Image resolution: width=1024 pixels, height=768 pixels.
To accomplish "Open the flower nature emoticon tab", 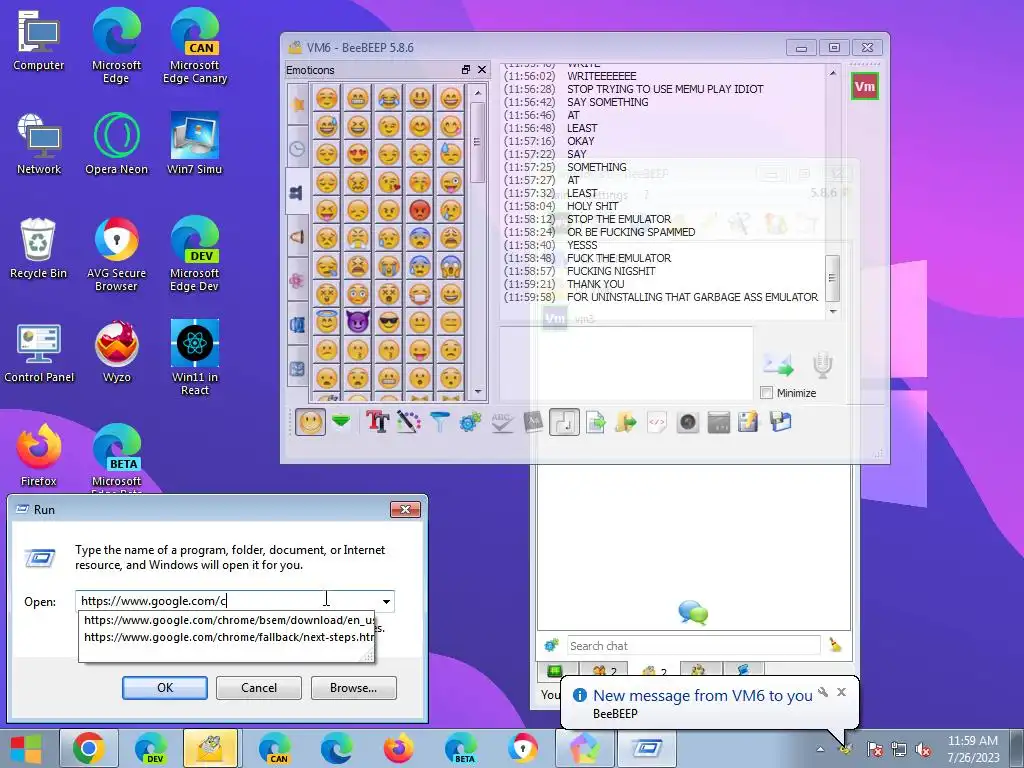I will (297, 281).
